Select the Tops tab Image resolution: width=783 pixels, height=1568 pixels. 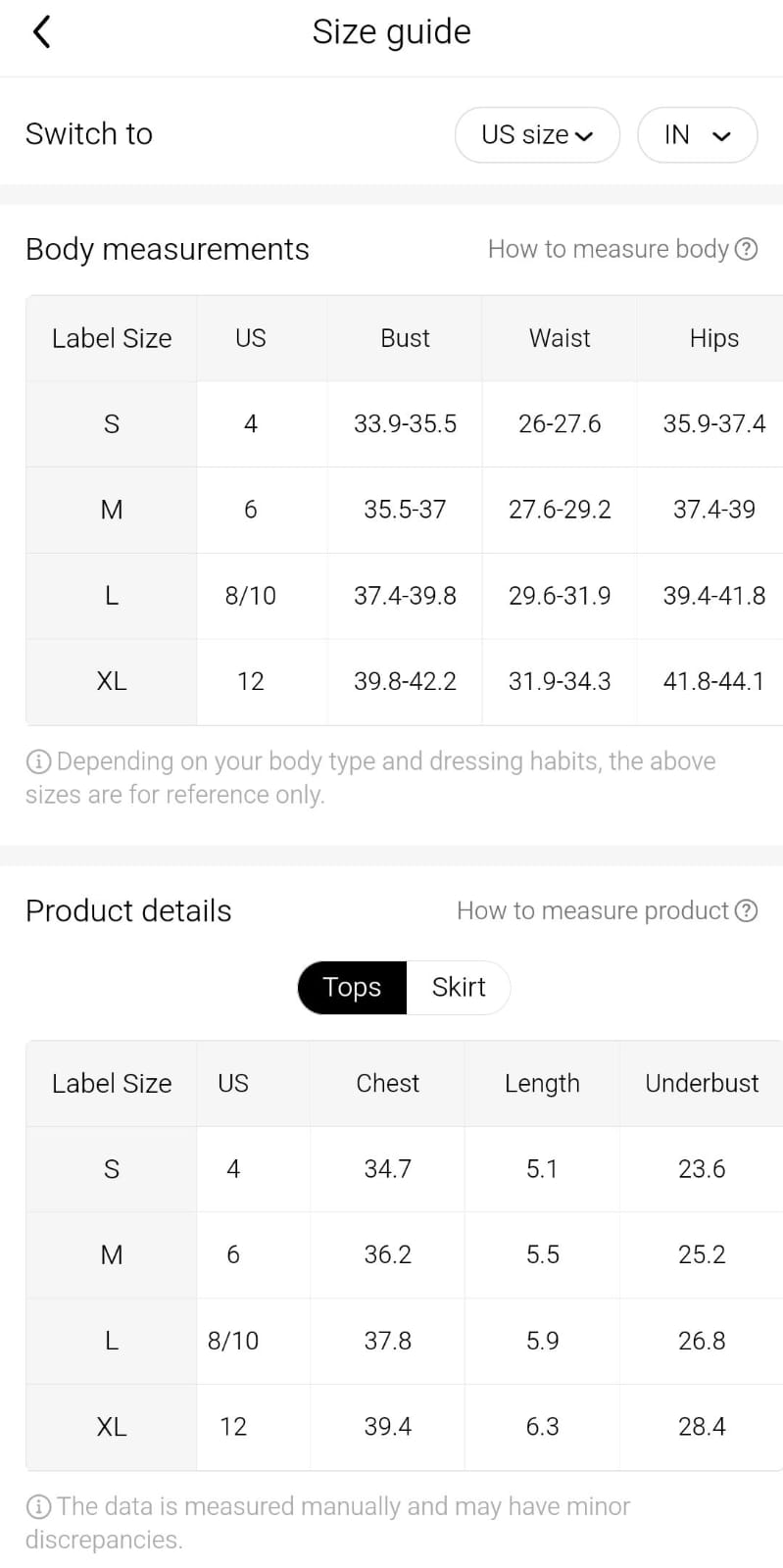(352, 987)
